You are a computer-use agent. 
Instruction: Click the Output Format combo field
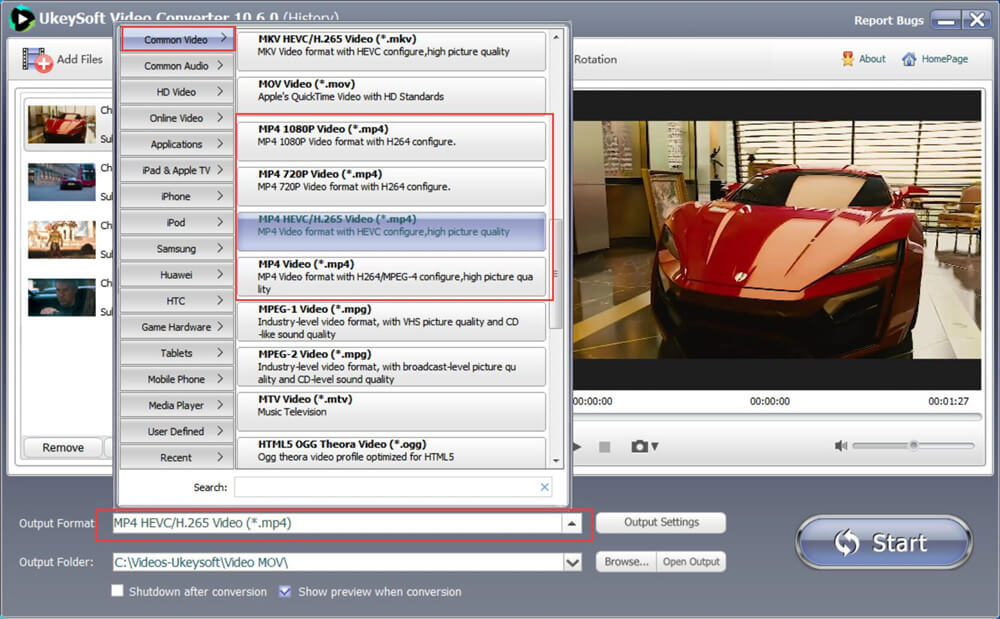click(x=337, y=523)
